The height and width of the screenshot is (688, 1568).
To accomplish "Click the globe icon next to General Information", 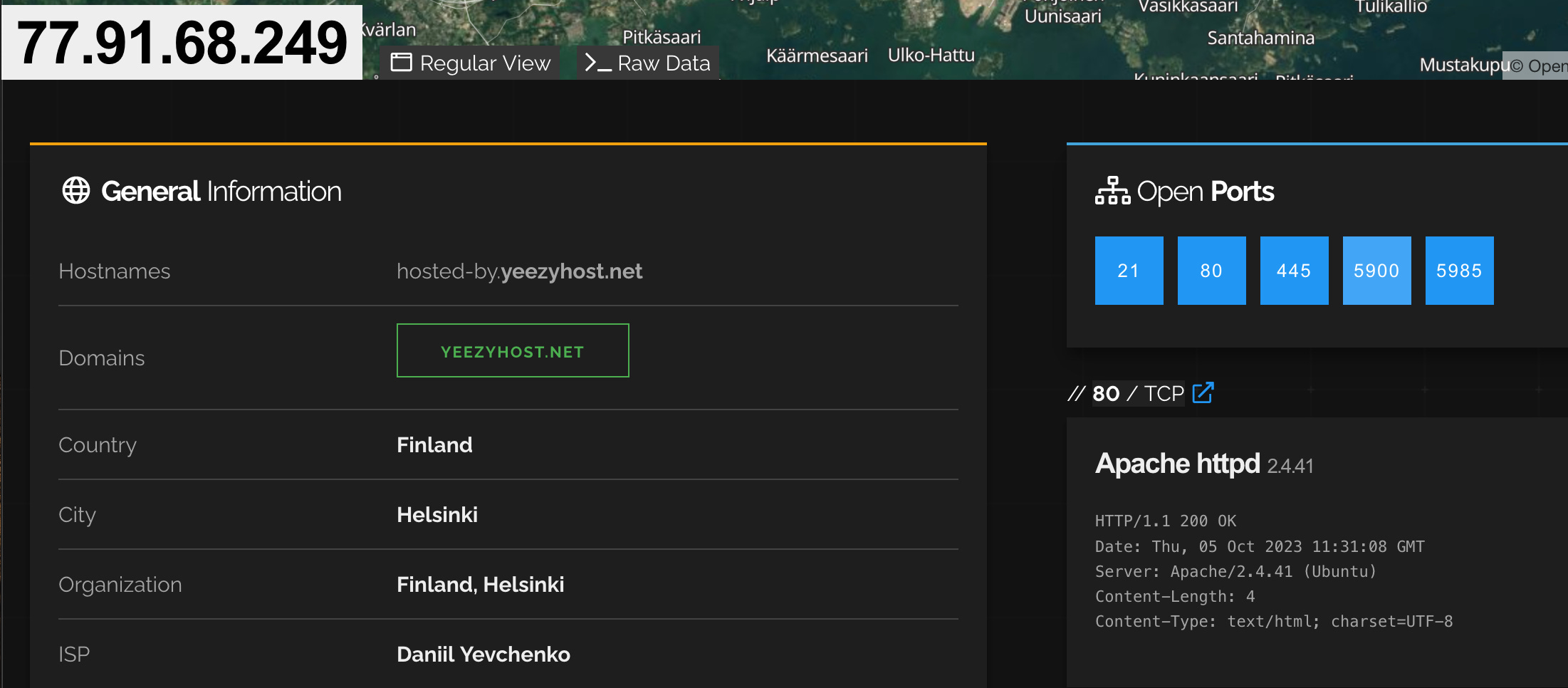I will 76,191.
